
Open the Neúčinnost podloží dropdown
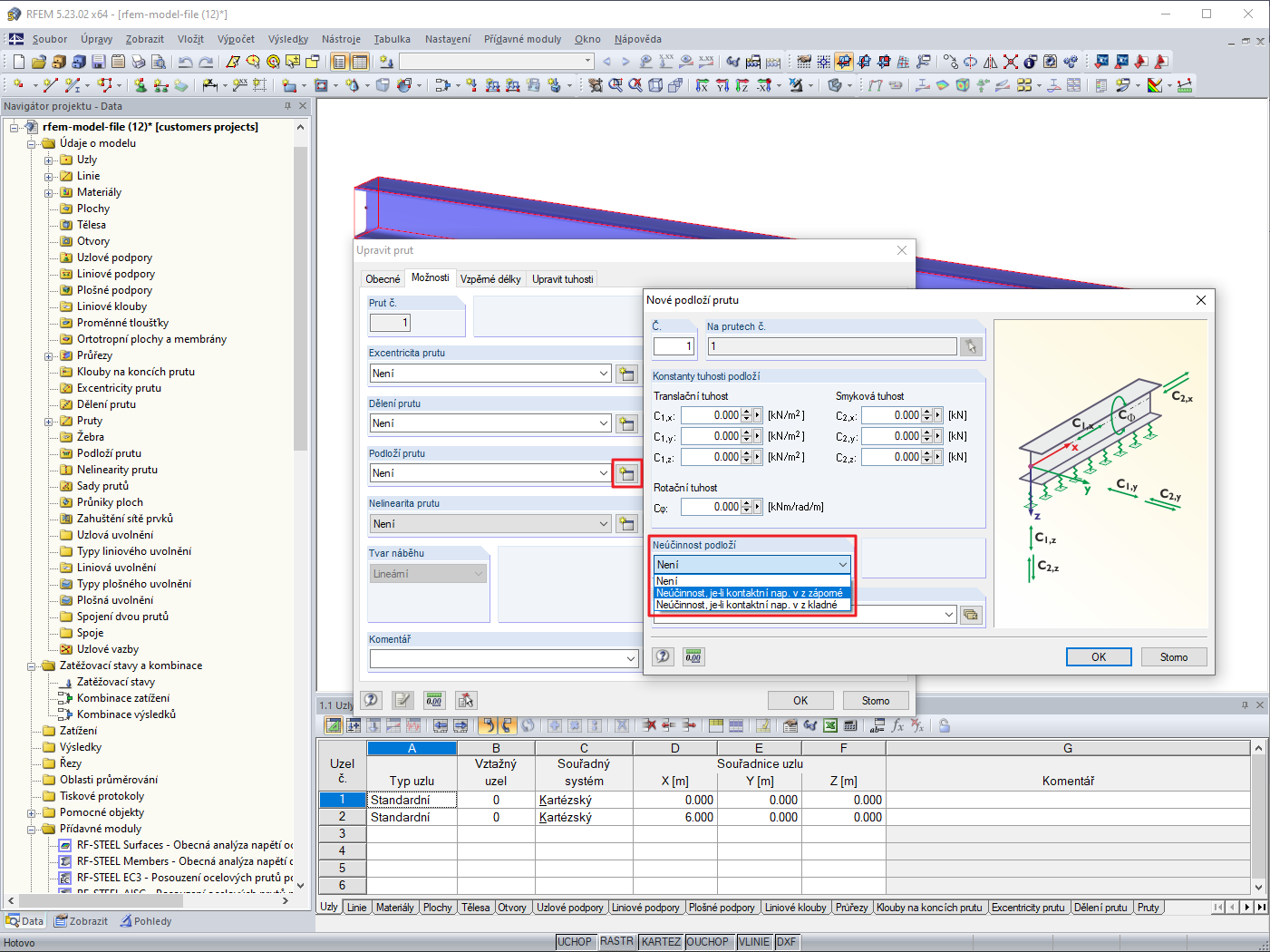[x=751, y=564]
